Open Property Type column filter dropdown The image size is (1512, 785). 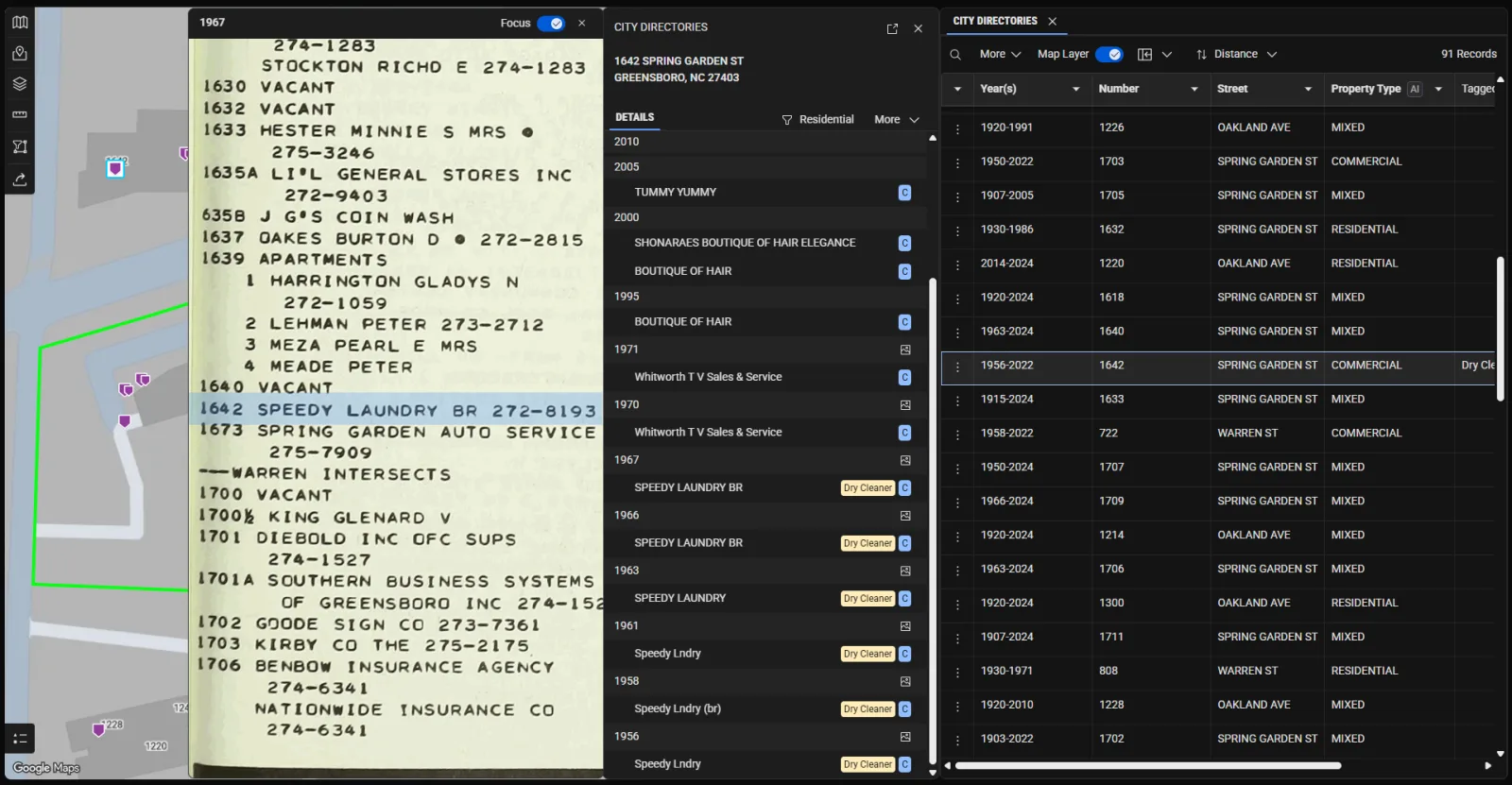coord(1438,89)
